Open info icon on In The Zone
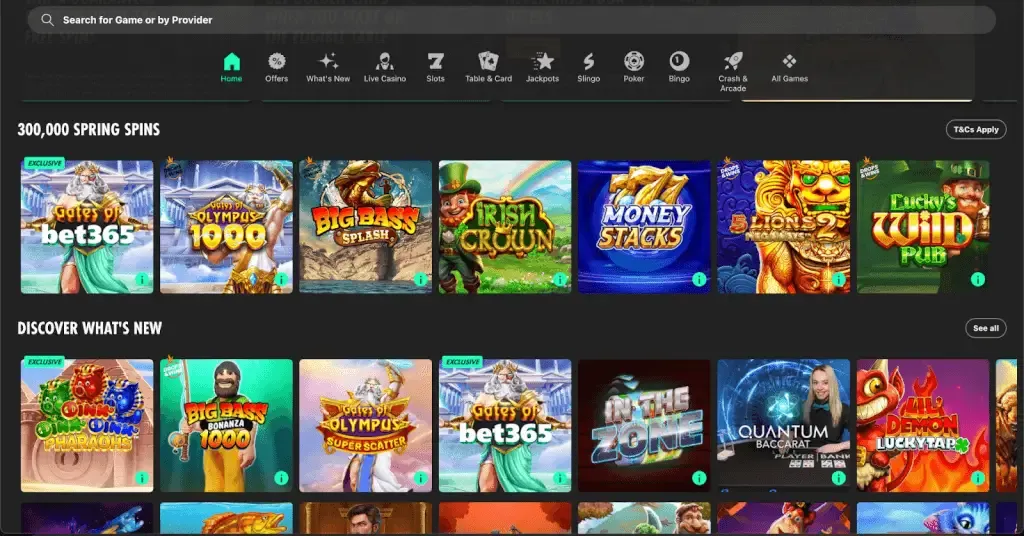The image size is (1024, 536). (x=699, y=478)
